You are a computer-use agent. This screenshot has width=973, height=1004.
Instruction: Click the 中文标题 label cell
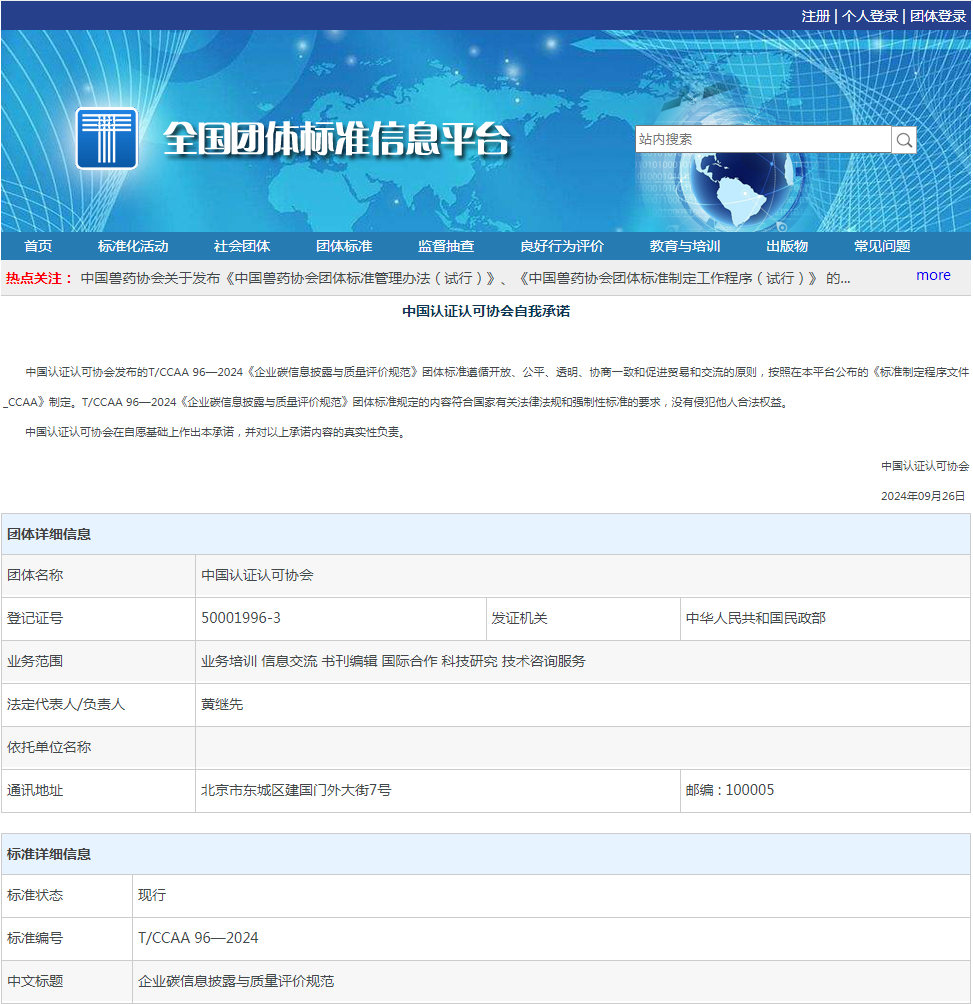[67, 982]
